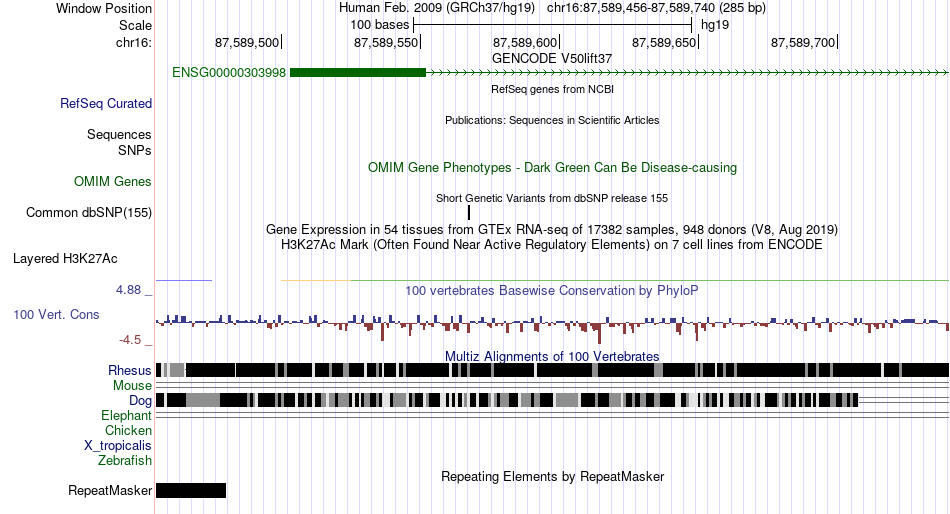Click the GENCODE V50lift37 track title
Viewport: 950px width, 514px height.
point(552,59)
